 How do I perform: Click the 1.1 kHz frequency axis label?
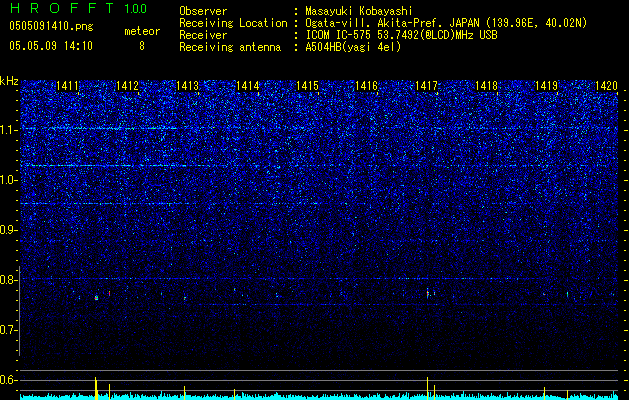[9, 130]
